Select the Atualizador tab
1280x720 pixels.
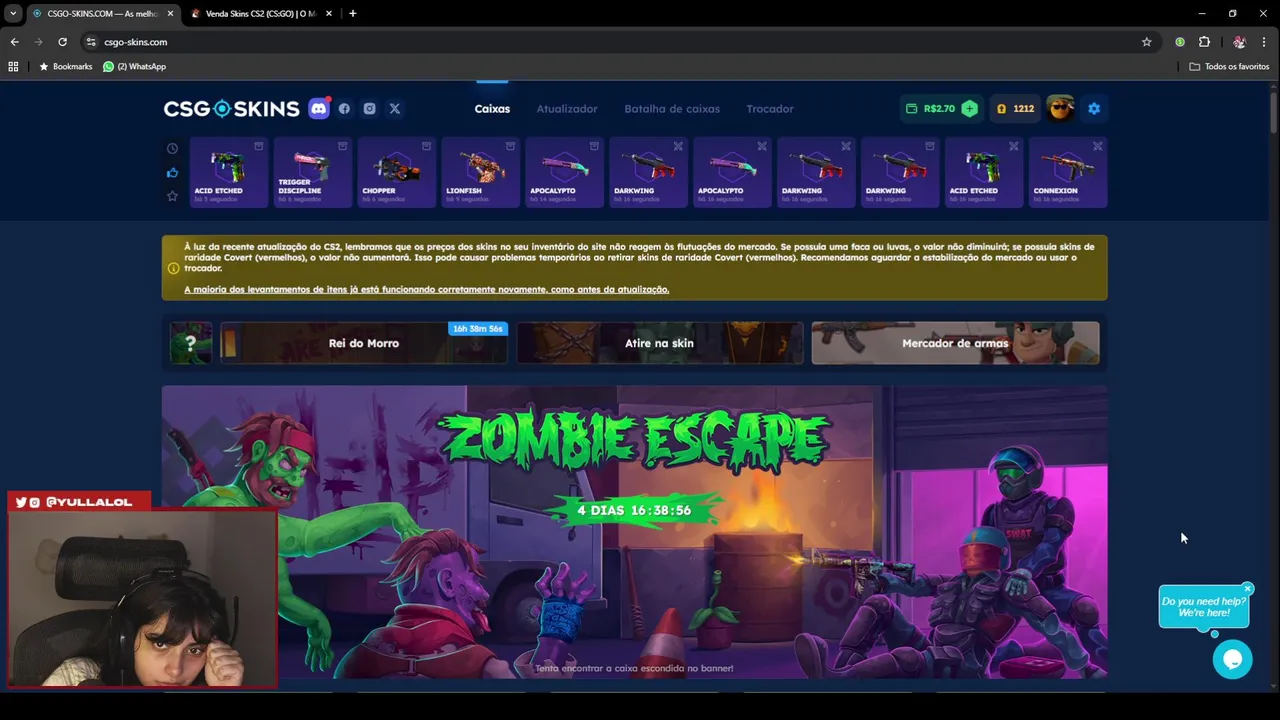tap(567, 108)
